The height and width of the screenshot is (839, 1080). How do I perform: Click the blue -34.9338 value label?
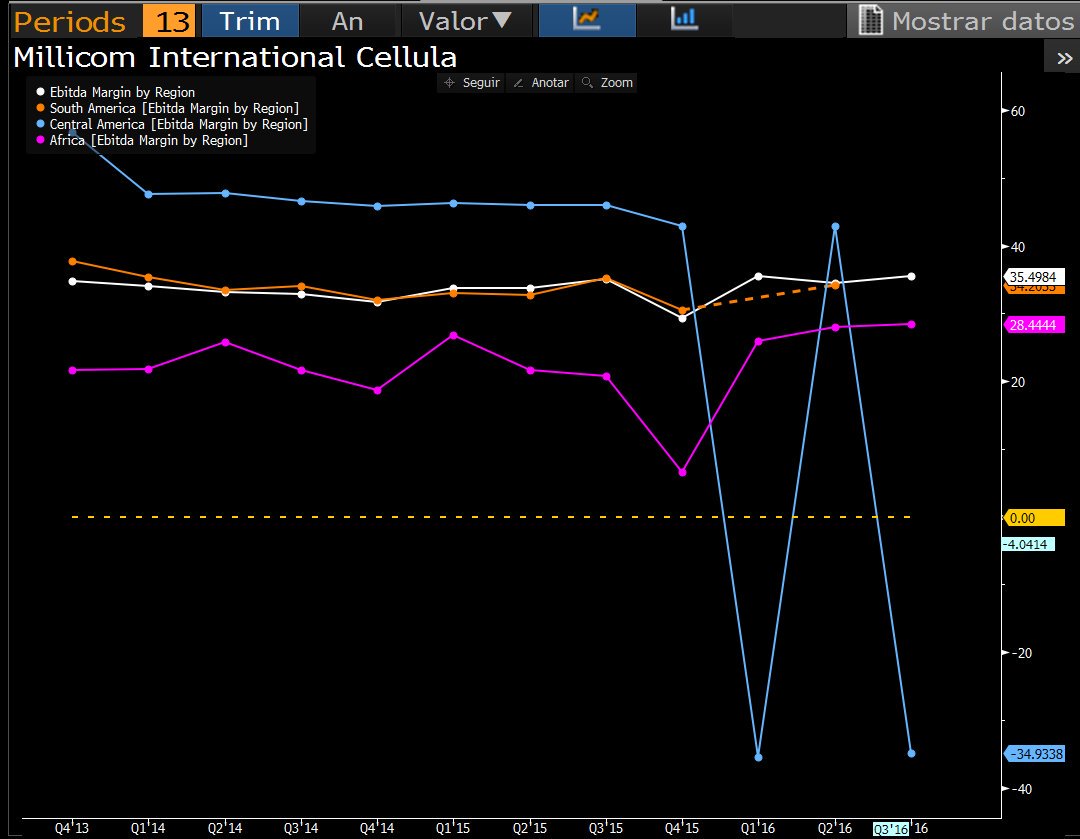coord(1035,754)
